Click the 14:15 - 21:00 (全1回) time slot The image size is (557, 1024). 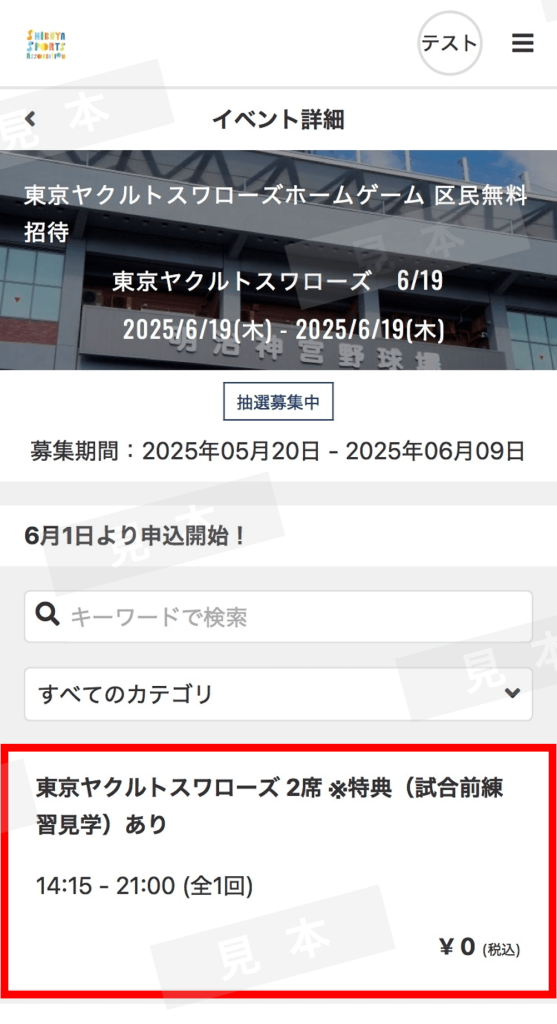coord(144,886)
